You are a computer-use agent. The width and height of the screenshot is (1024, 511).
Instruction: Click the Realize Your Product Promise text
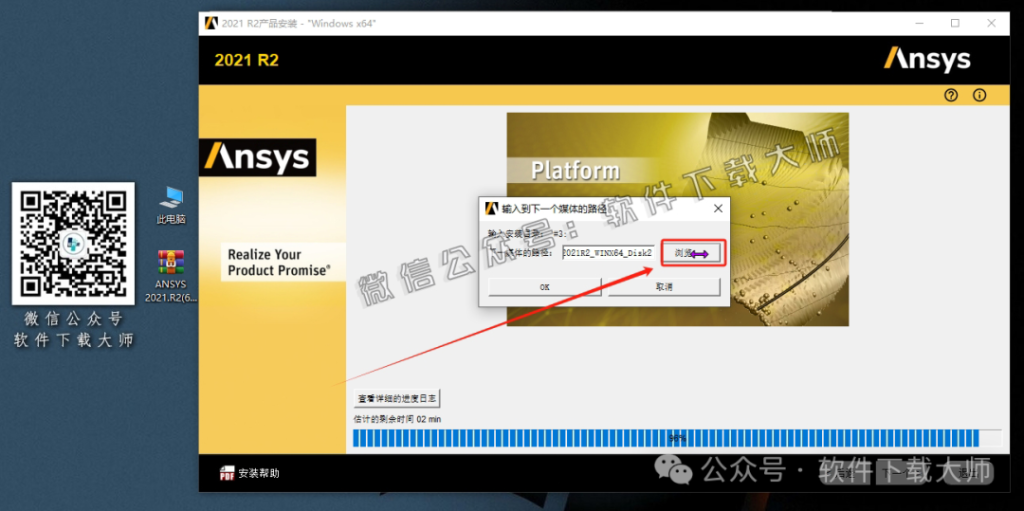tap(279, 262)
